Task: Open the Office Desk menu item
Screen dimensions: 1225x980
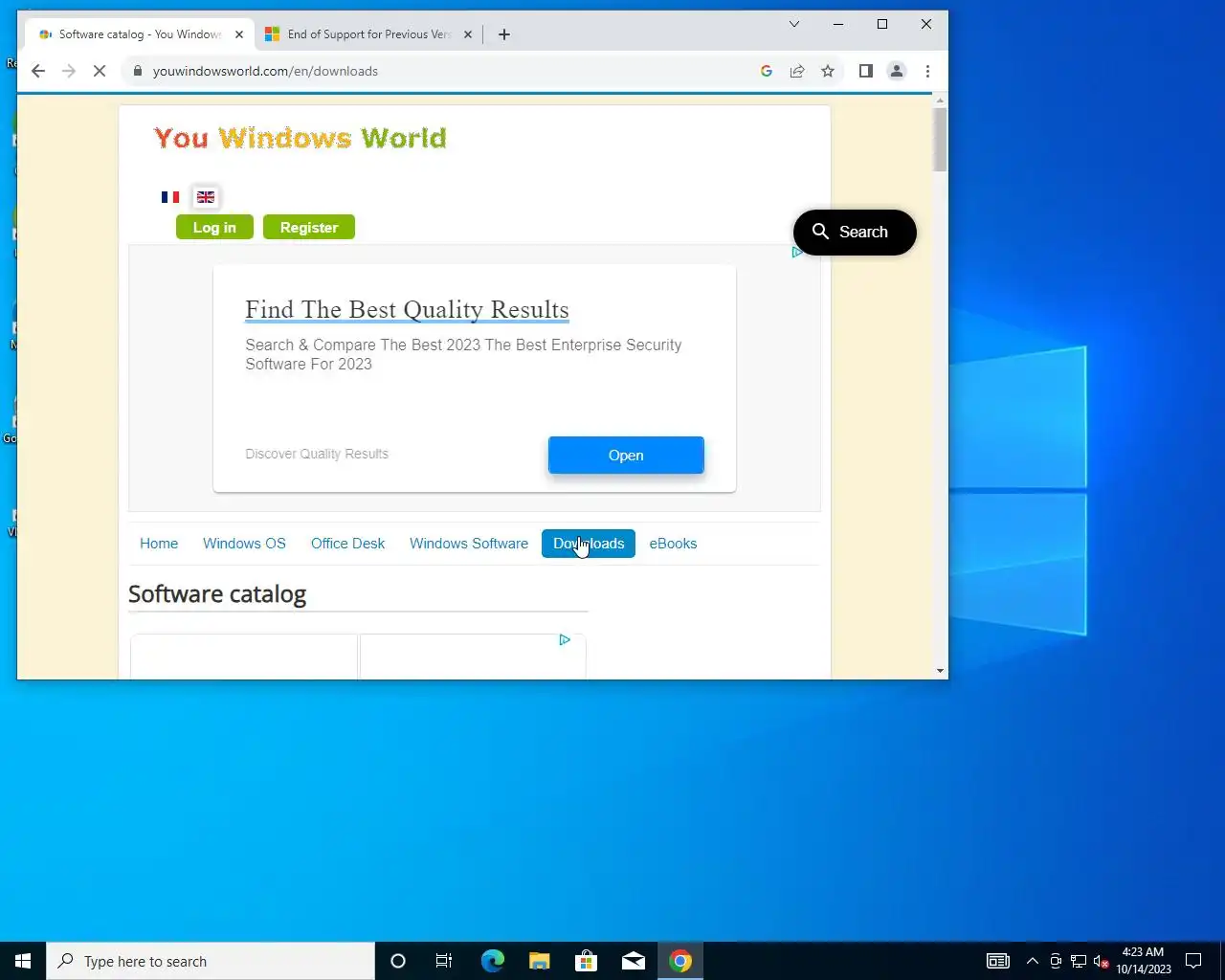Action: tap(347, 544)
